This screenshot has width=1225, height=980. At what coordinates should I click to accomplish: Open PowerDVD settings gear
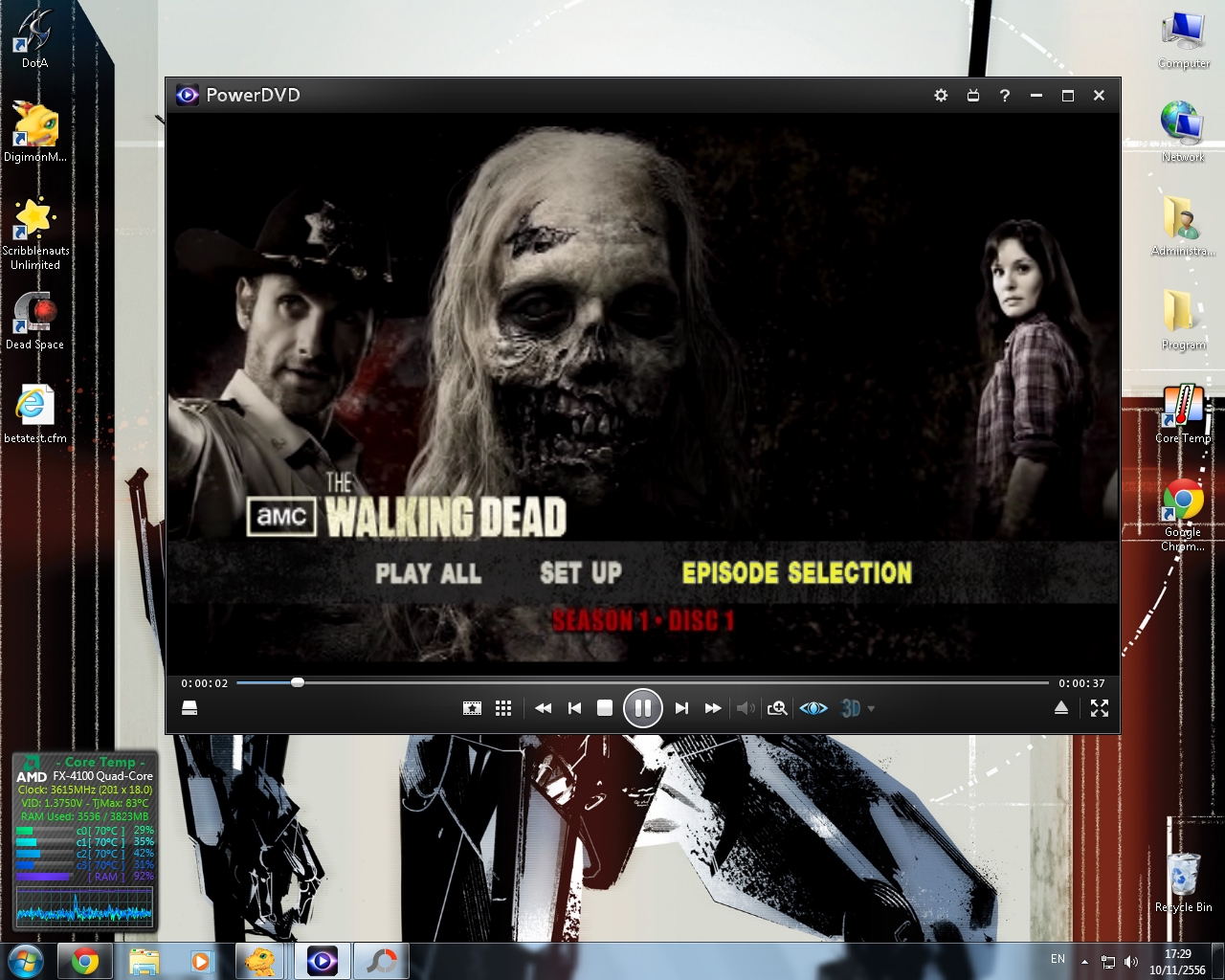(941, 96)
